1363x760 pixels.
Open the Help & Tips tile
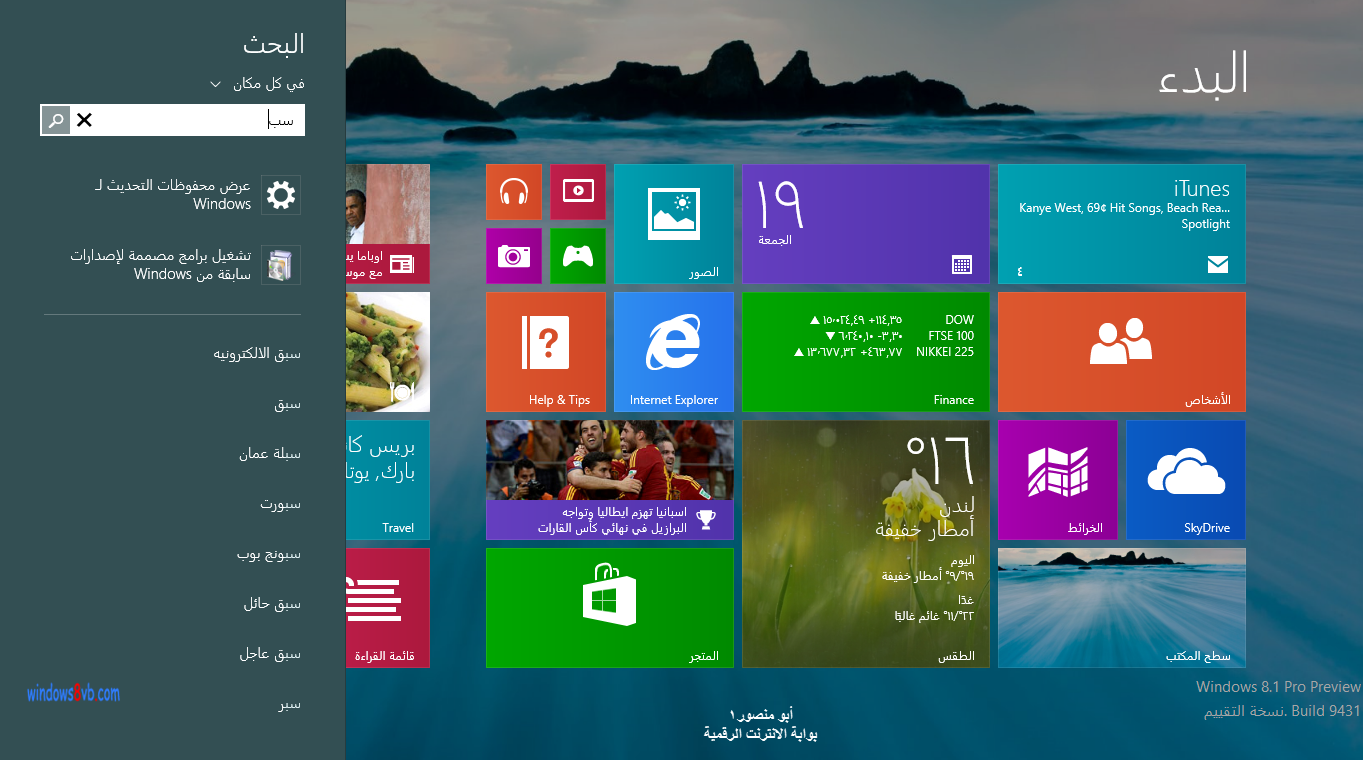546,352
